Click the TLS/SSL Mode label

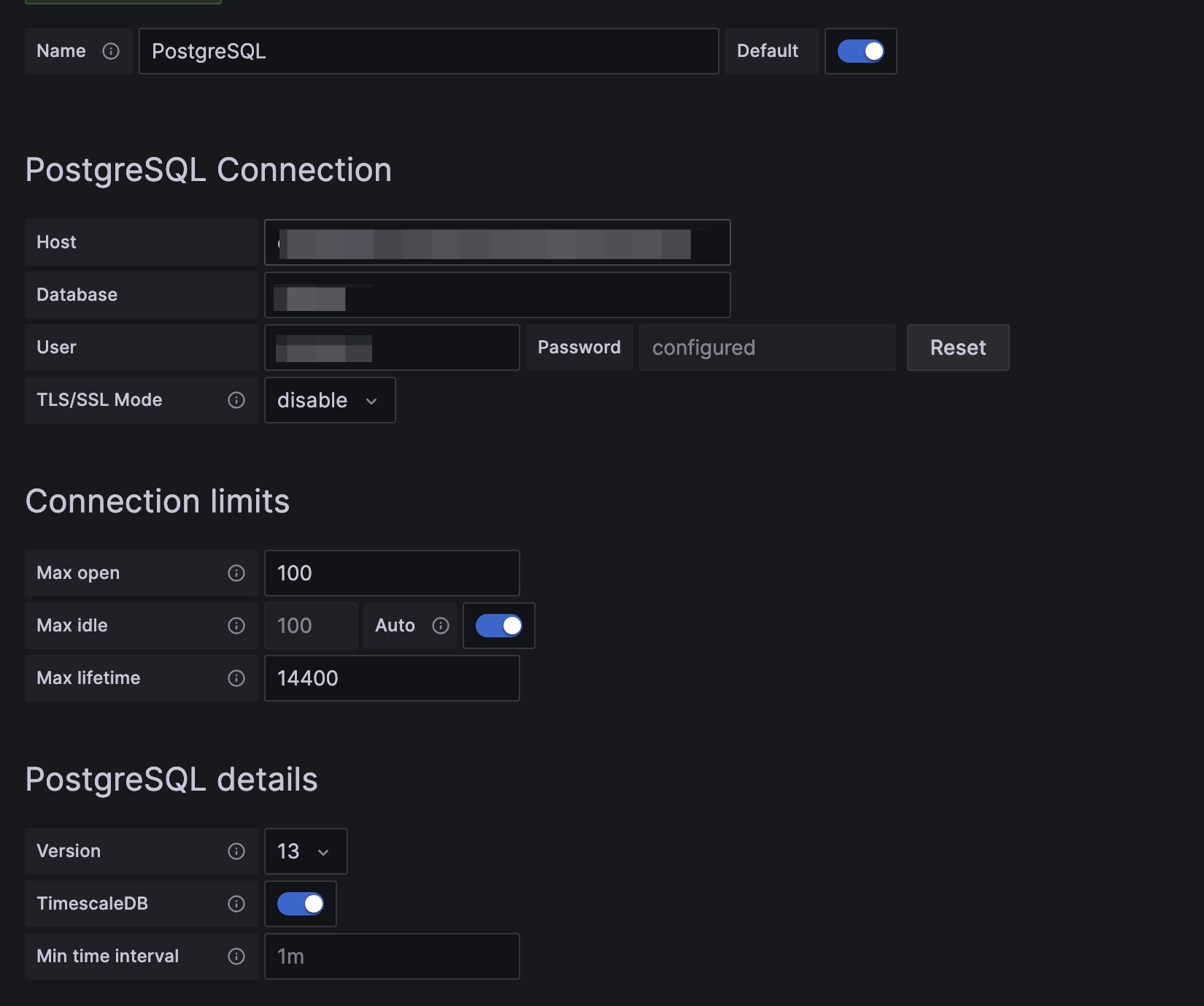100,400
